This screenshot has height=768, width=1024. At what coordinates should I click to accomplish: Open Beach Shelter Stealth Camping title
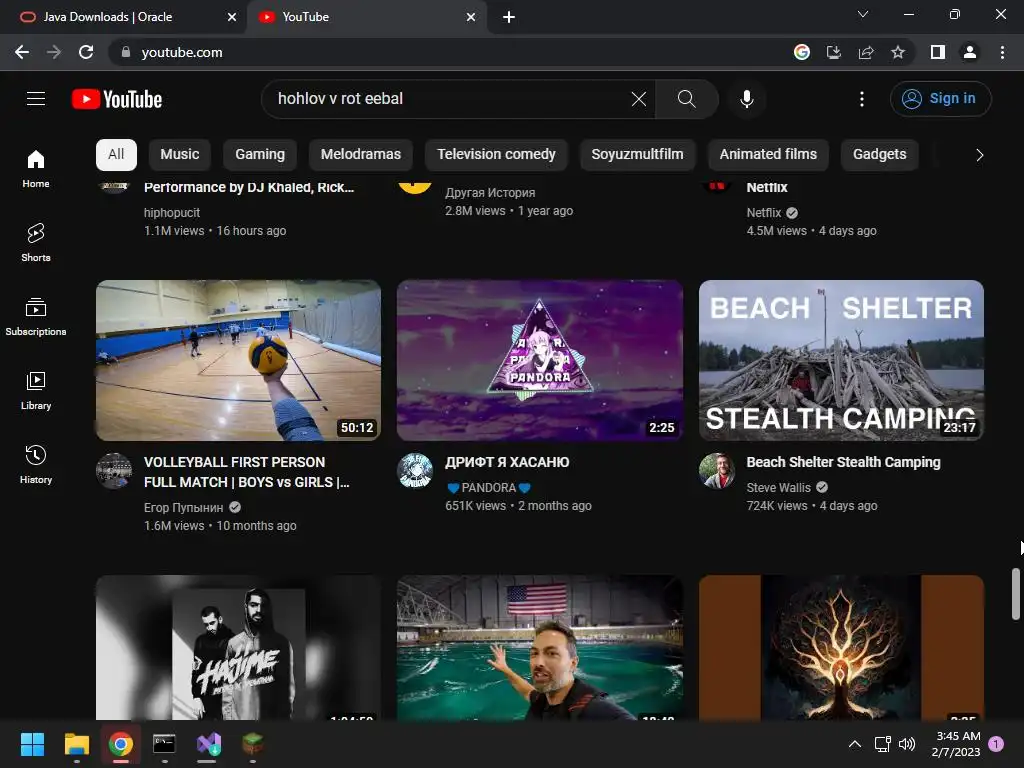tap(844, 462)
